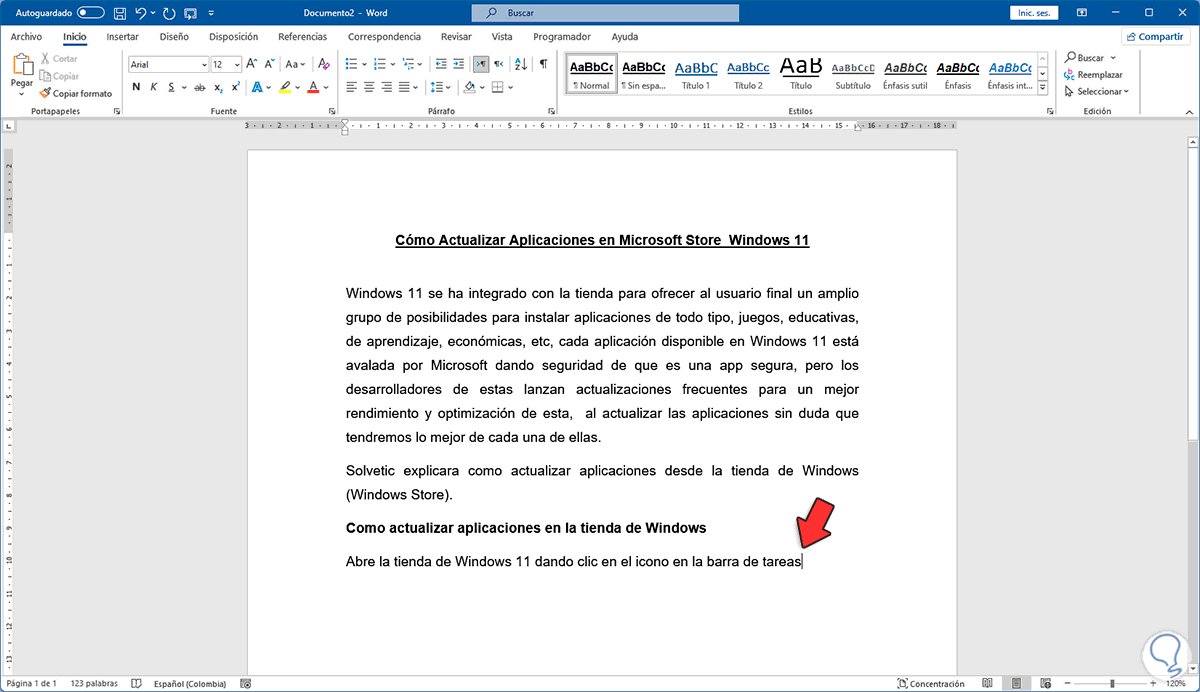Image resolution: width=1200 pixels, height=692 pixels.
Task: Toggle right-to-left text direction
Action: tap(499, 64)
